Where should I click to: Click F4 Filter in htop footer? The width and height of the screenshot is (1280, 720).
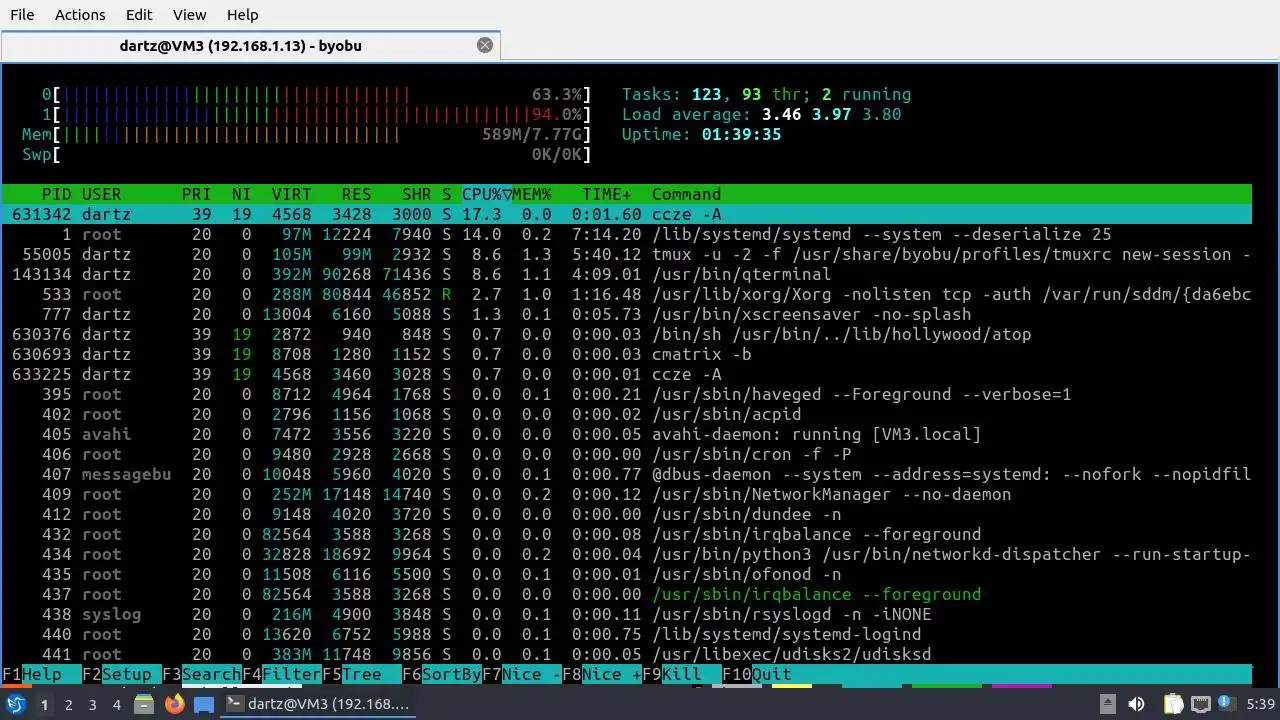(282, 674)
